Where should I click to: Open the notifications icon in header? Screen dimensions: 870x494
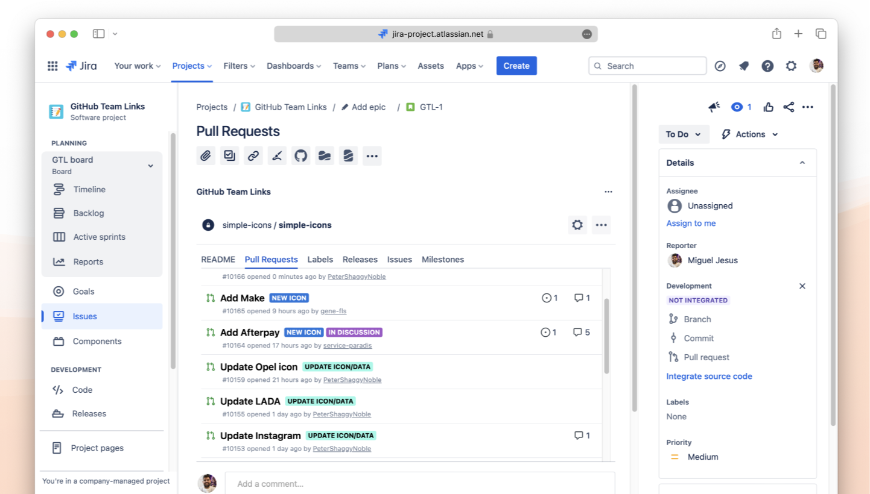744,66
